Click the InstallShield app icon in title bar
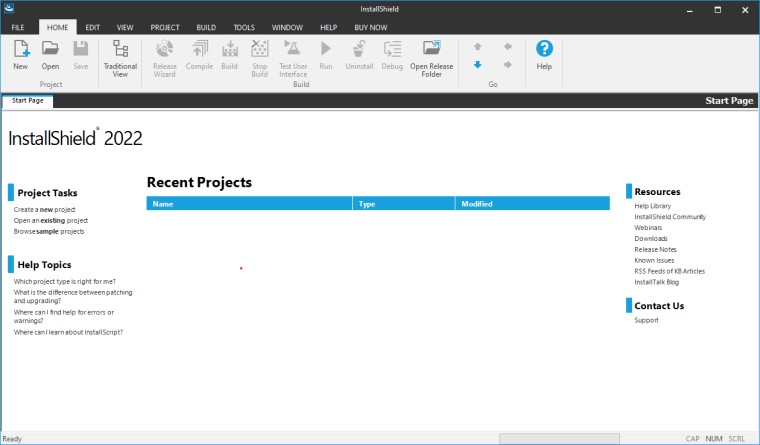This screenshot has width=760, height=445. click(9, 8)
